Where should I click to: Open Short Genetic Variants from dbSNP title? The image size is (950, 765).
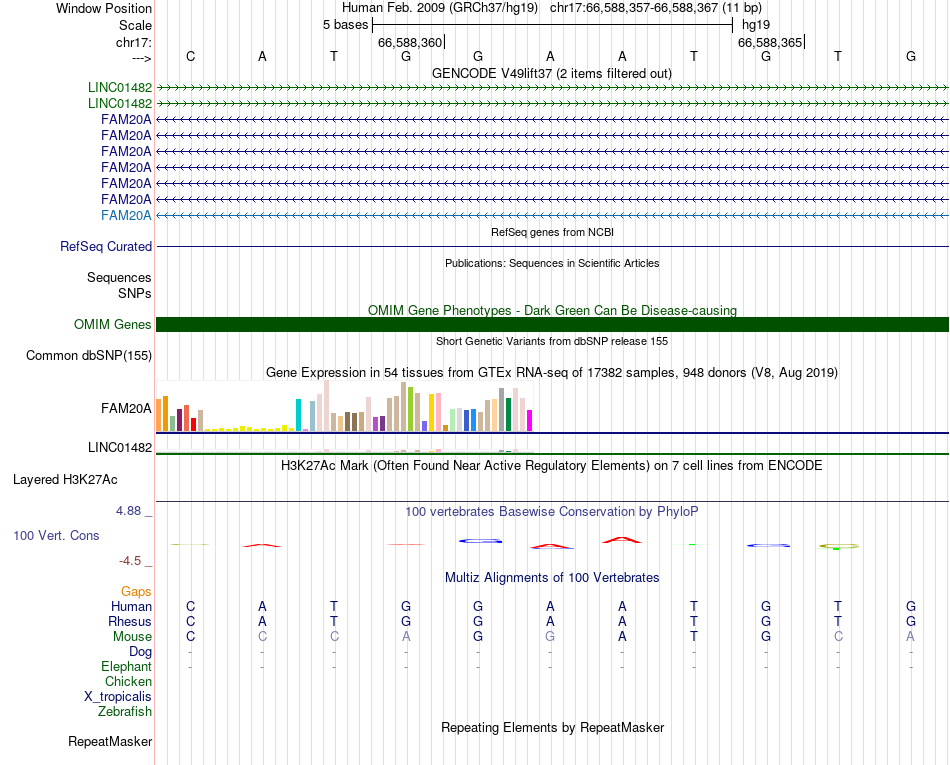point(552,341)
